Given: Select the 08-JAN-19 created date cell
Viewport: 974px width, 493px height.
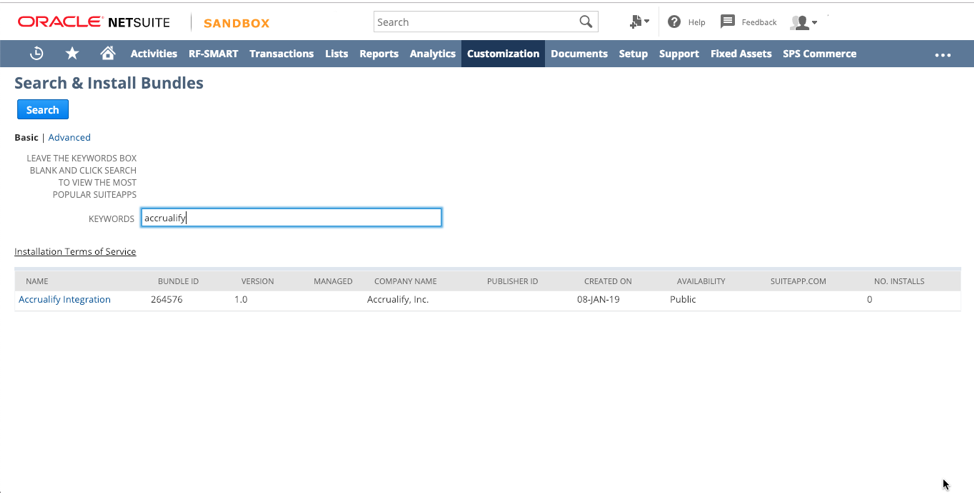Looking at the screenshot, I should coord(598,299).
